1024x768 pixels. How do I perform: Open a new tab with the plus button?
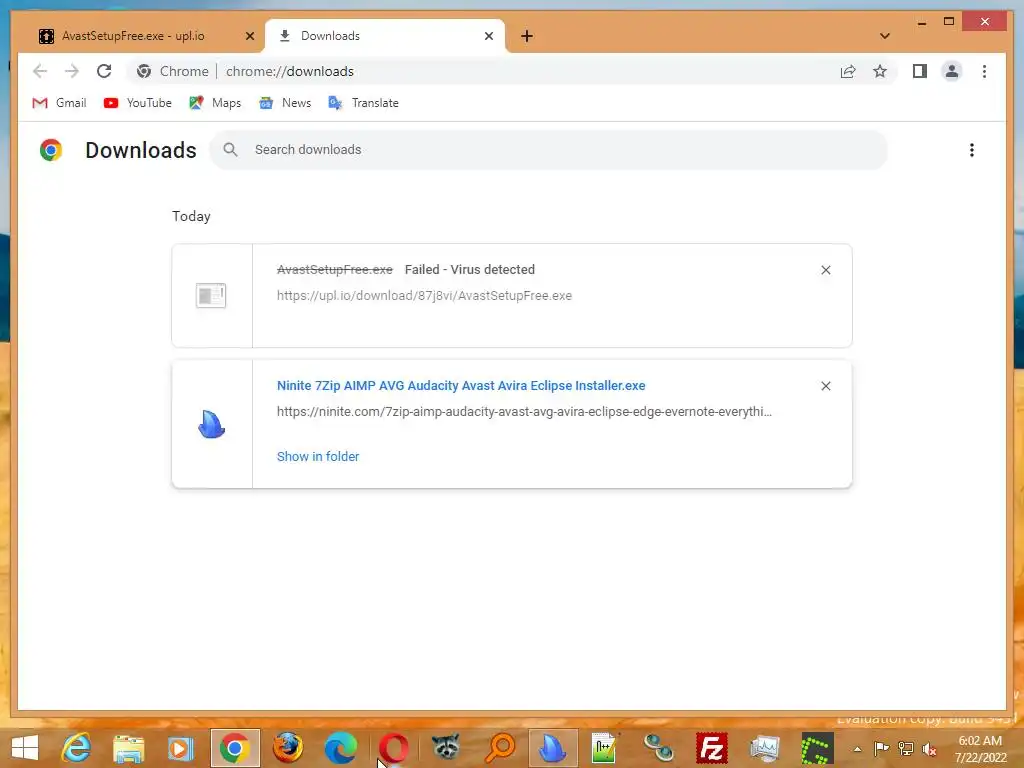(527, 36)
